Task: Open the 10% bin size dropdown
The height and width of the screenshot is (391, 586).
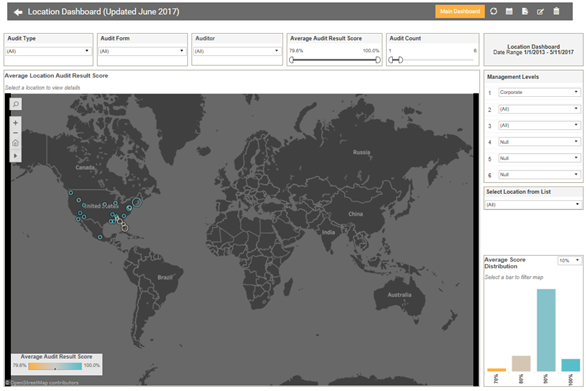Action: coord(569,261)
